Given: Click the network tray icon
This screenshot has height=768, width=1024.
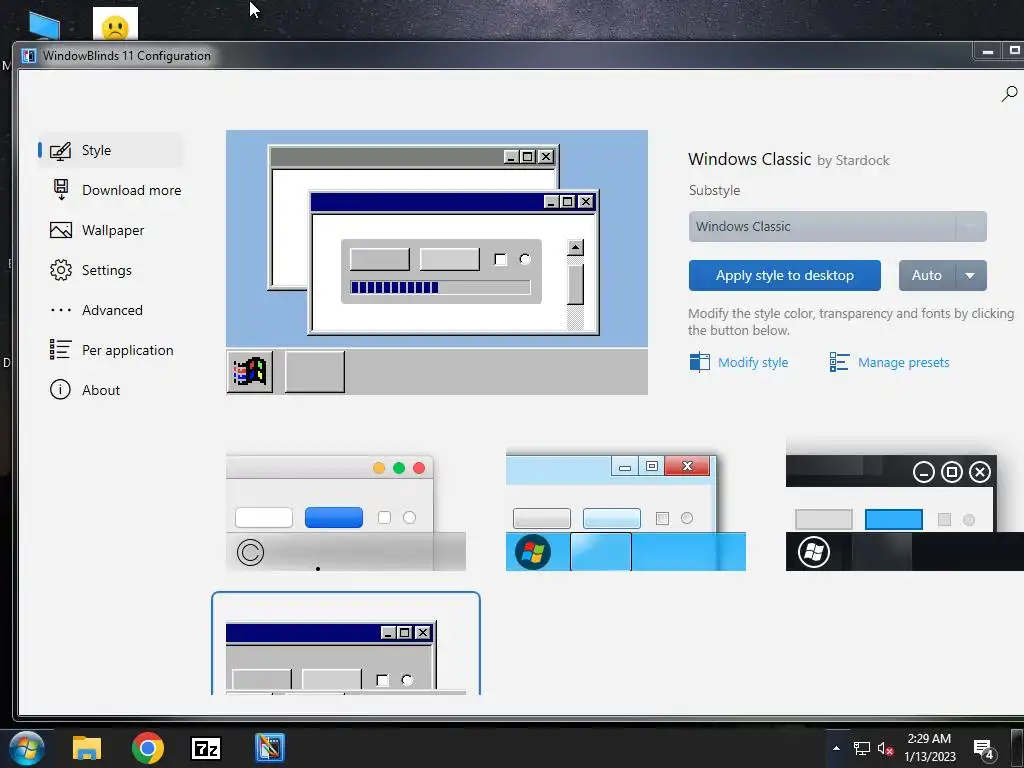Looking at the screenshot, I should point(861,748).
